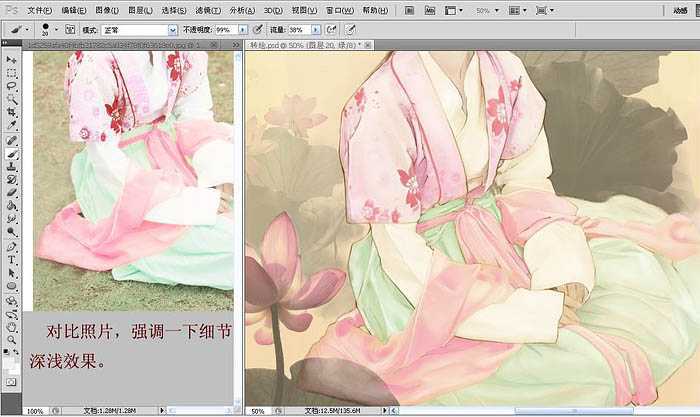Open the 文件(F) menu

point(40,10)
